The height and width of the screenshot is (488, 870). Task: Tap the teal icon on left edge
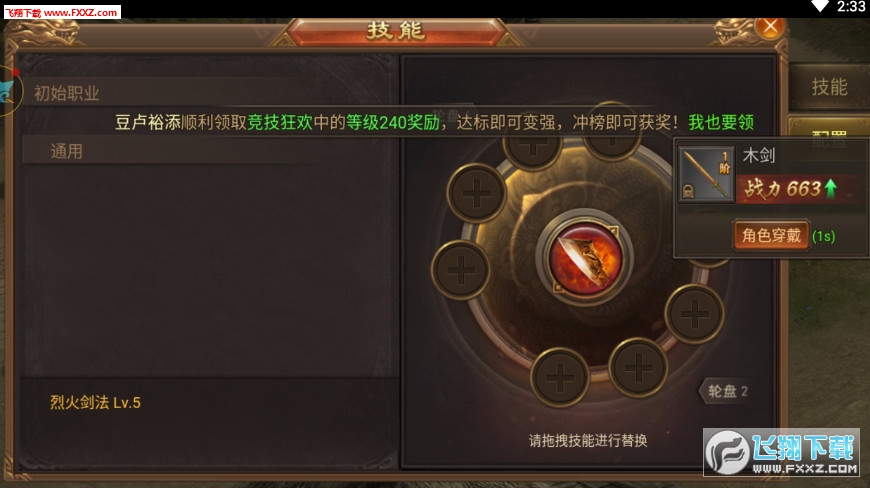click(8, 92)
